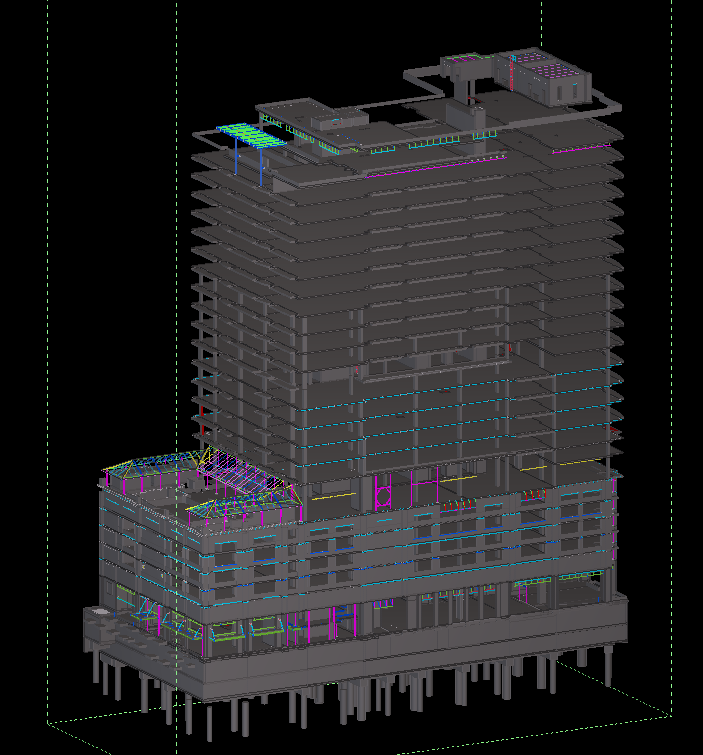Select the sloped magenta skylight truss on the podium
This screenshot has height=755, width=703.
pyautogui.click(x=243, y=473)
